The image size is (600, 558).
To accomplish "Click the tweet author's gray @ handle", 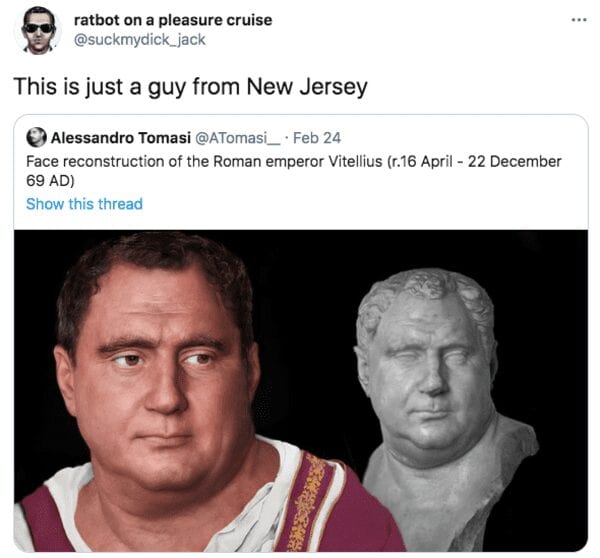I will (x=139, y=40).
